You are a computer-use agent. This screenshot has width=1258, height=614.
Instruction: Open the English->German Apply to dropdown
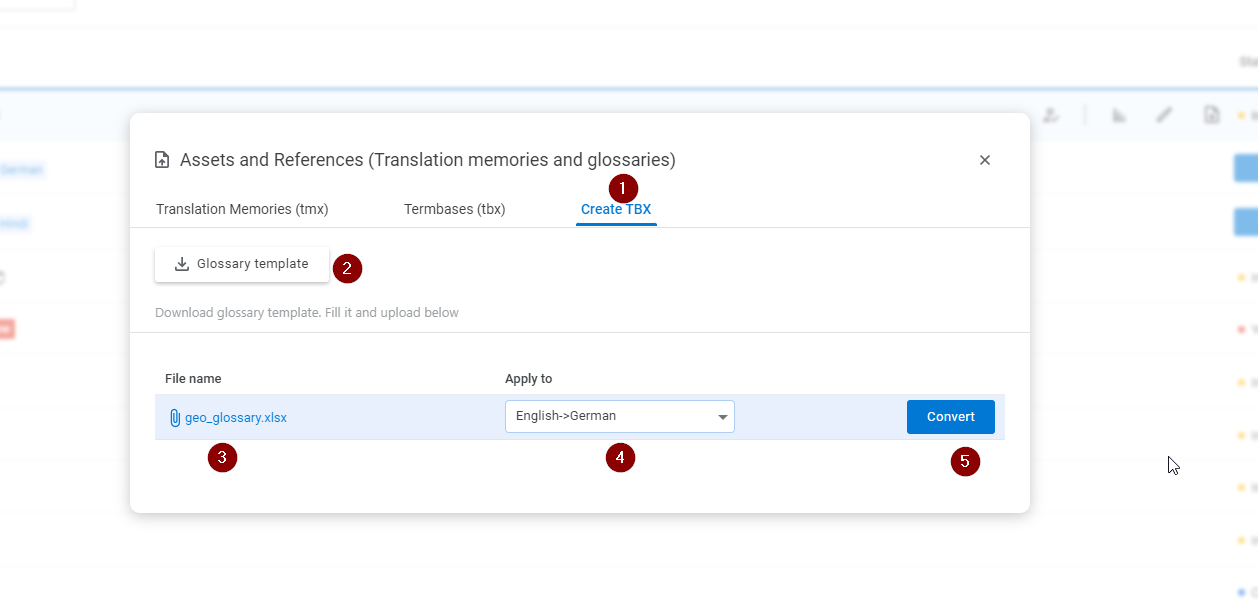pos(620,417)
